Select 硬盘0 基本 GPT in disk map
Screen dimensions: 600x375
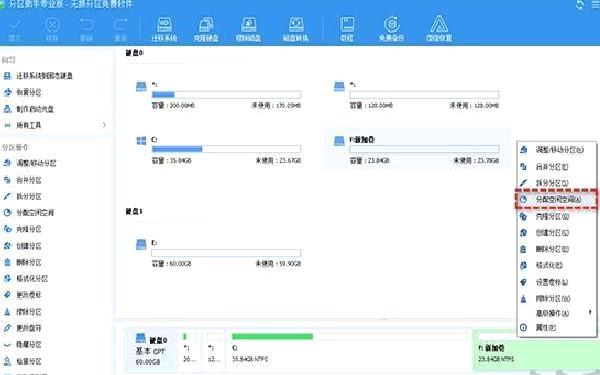pos(152,349)
